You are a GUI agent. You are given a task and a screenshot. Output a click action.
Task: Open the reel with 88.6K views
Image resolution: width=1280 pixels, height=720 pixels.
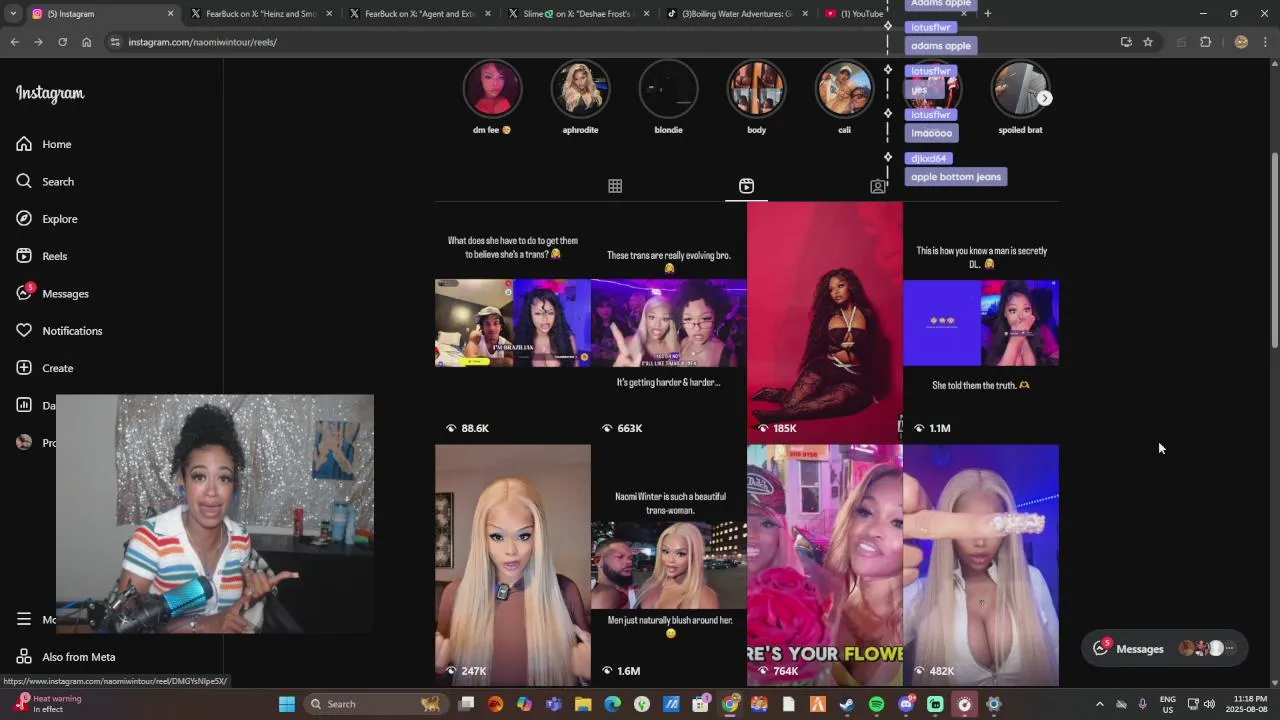512,322
